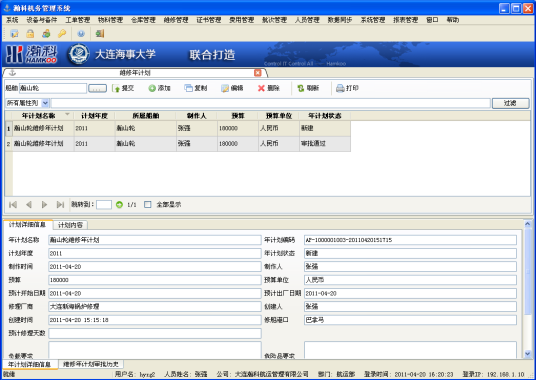Click the details panel scrollbar up arrow

527,224
